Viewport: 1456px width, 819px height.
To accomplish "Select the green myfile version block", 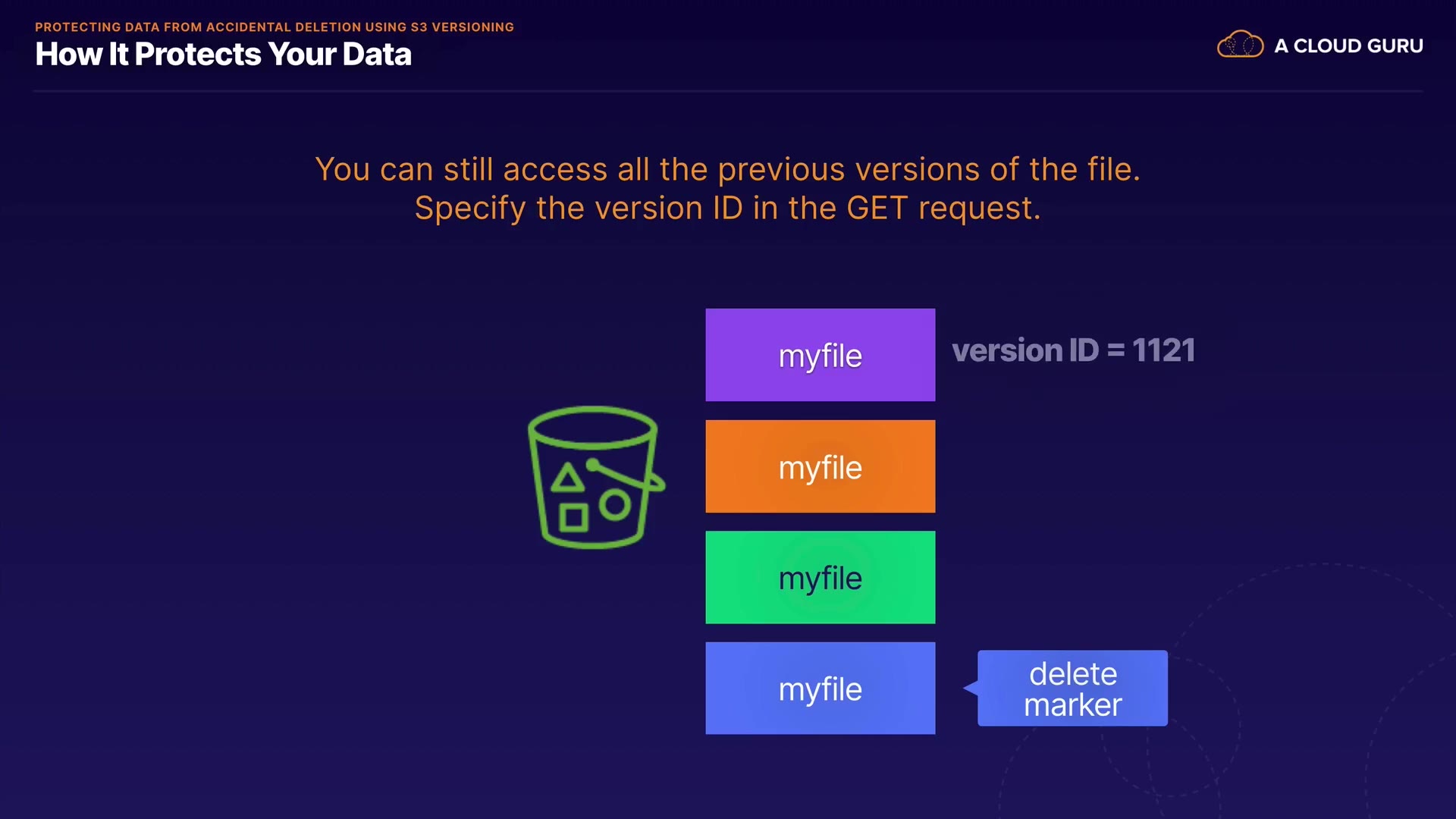I will click(820, 578).
